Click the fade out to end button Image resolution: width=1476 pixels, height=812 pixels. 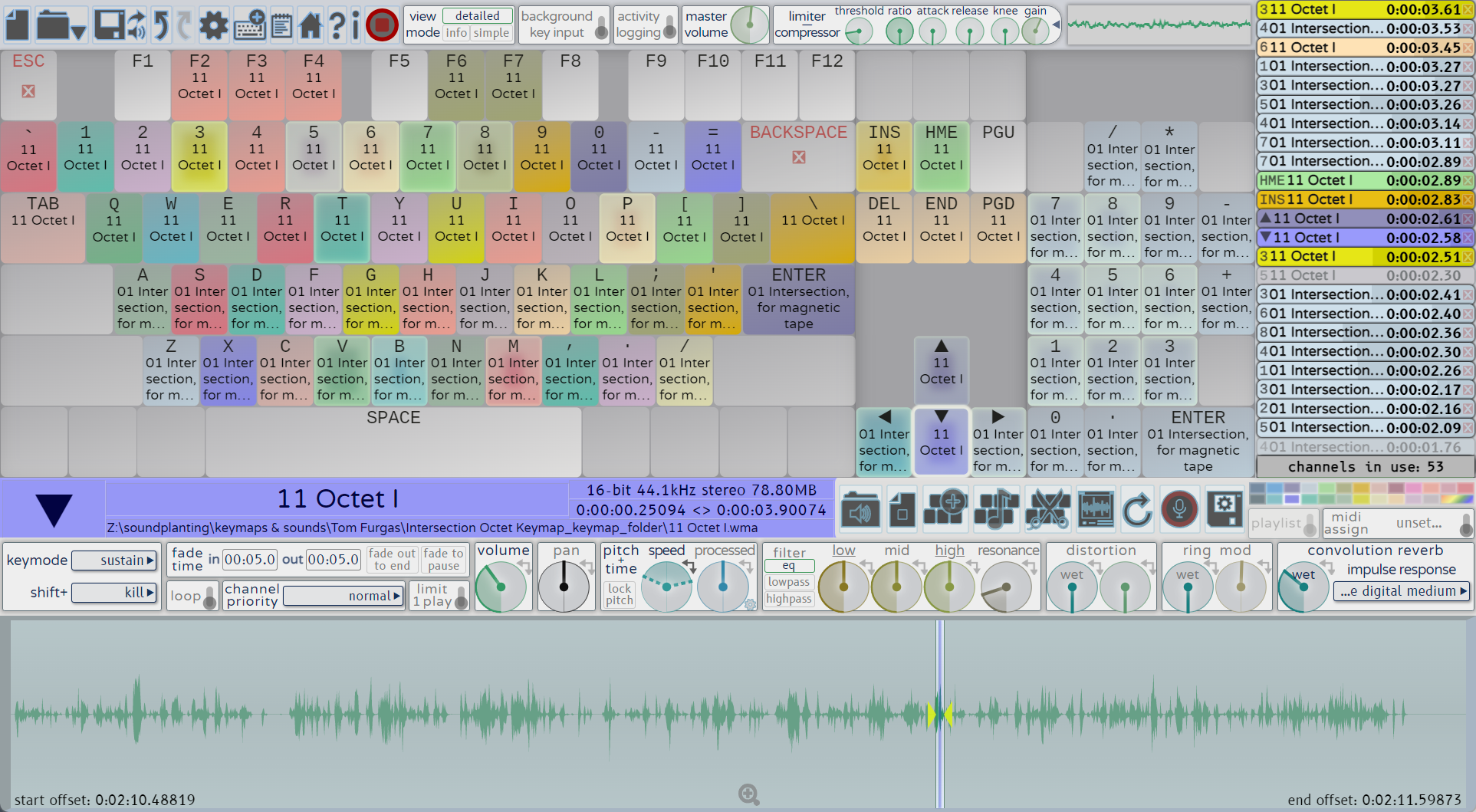tap(392, 560)
